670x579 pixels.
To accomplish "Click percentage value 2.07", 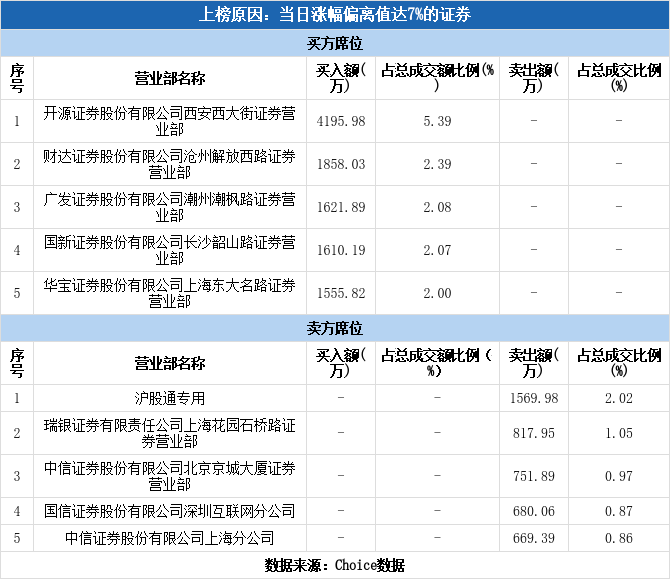I will pyautogui.click(x=437, y=250).
